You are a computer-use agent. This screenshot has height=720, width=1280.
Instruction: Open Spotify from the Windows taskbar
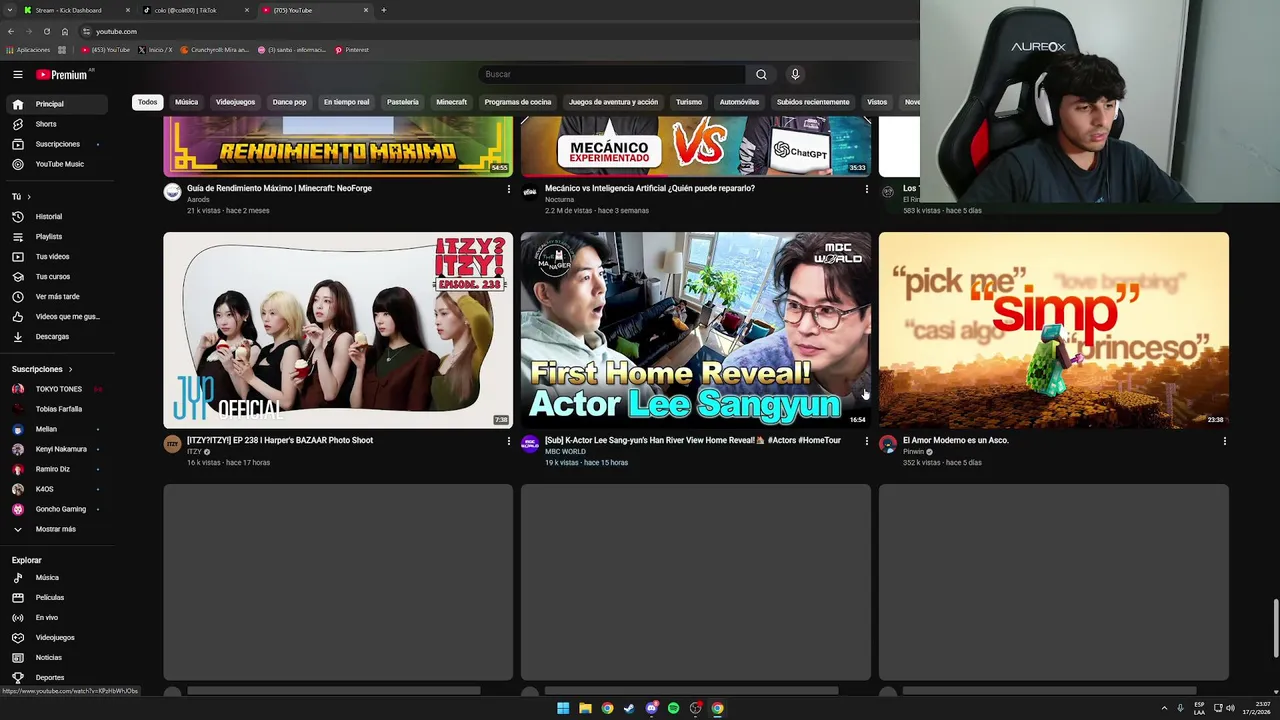pos(673,708)
